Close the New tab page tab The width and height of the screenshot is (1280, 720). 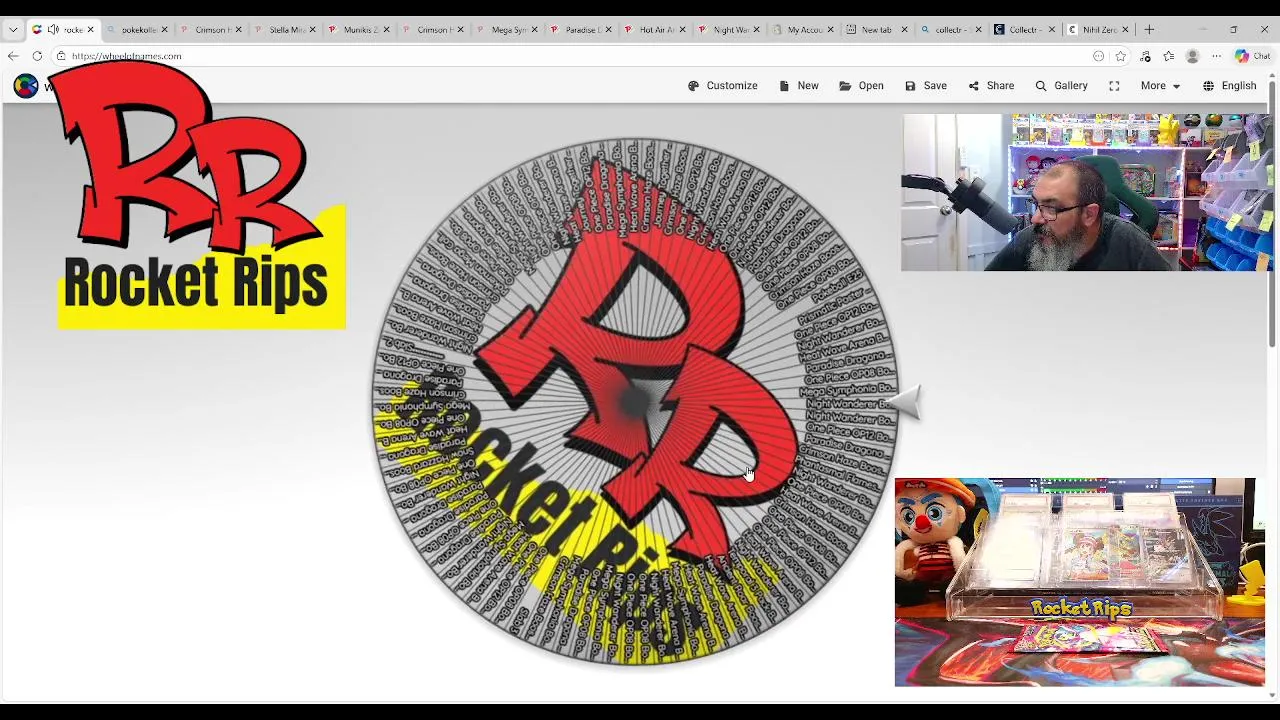coord(904,30)
